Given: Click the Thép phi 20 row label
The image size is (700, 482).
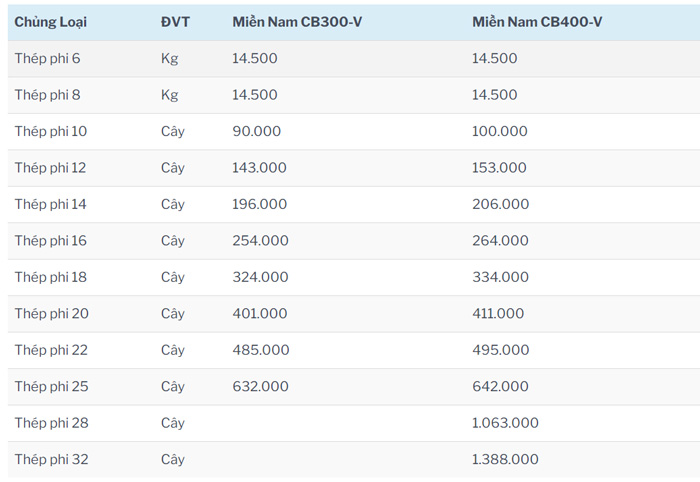Looking at the screenshot, I should 52,314.
